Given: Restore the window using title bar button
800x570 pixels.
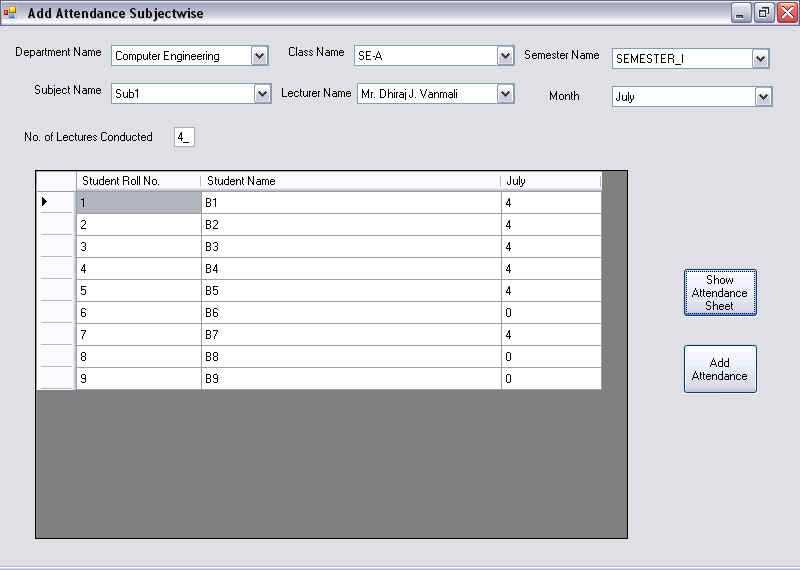Looking at the screenshot, I should point(764,13).
